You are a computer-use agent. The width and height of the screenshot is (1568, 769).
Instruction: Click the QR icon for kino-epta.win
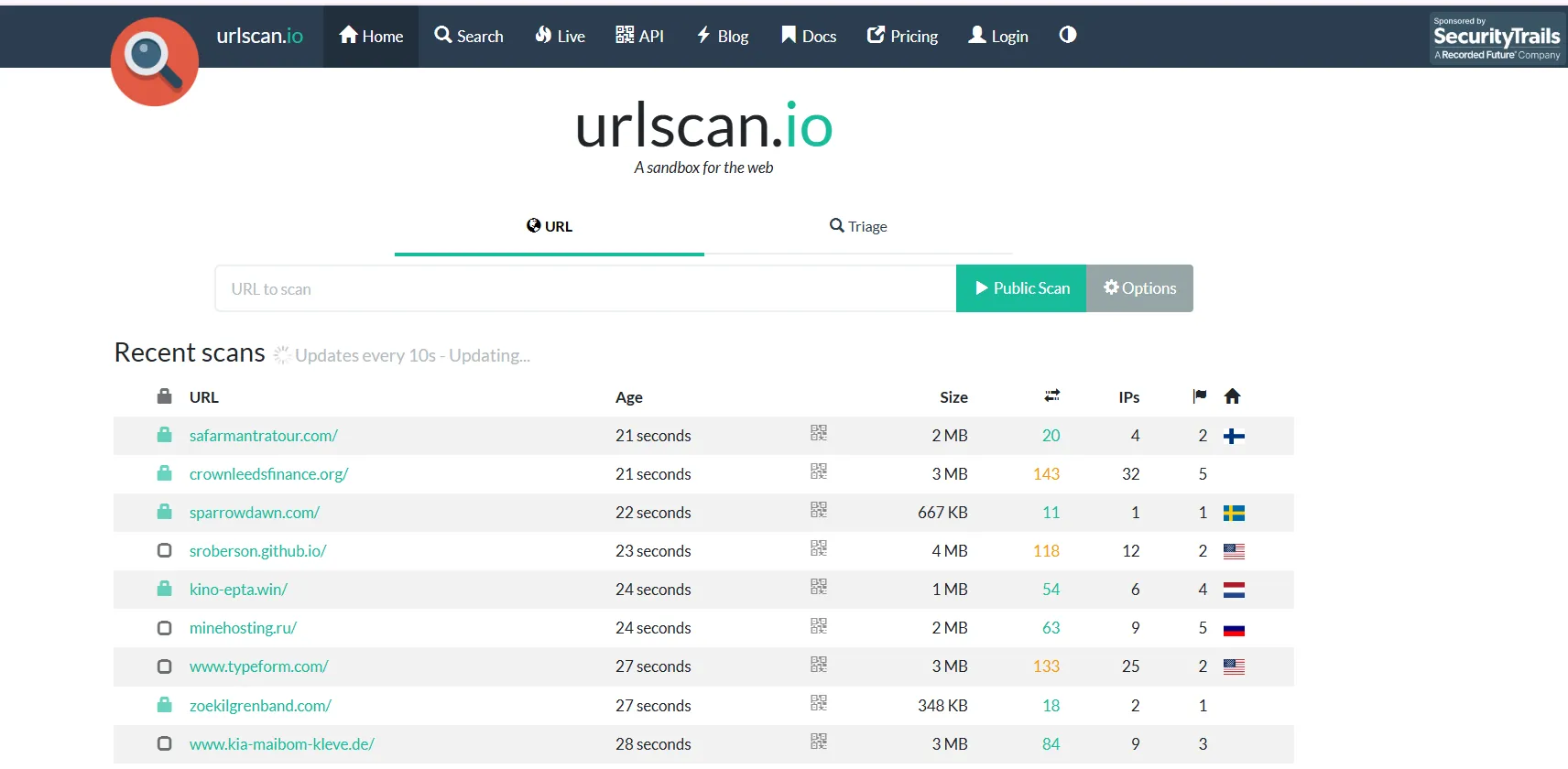819,587
